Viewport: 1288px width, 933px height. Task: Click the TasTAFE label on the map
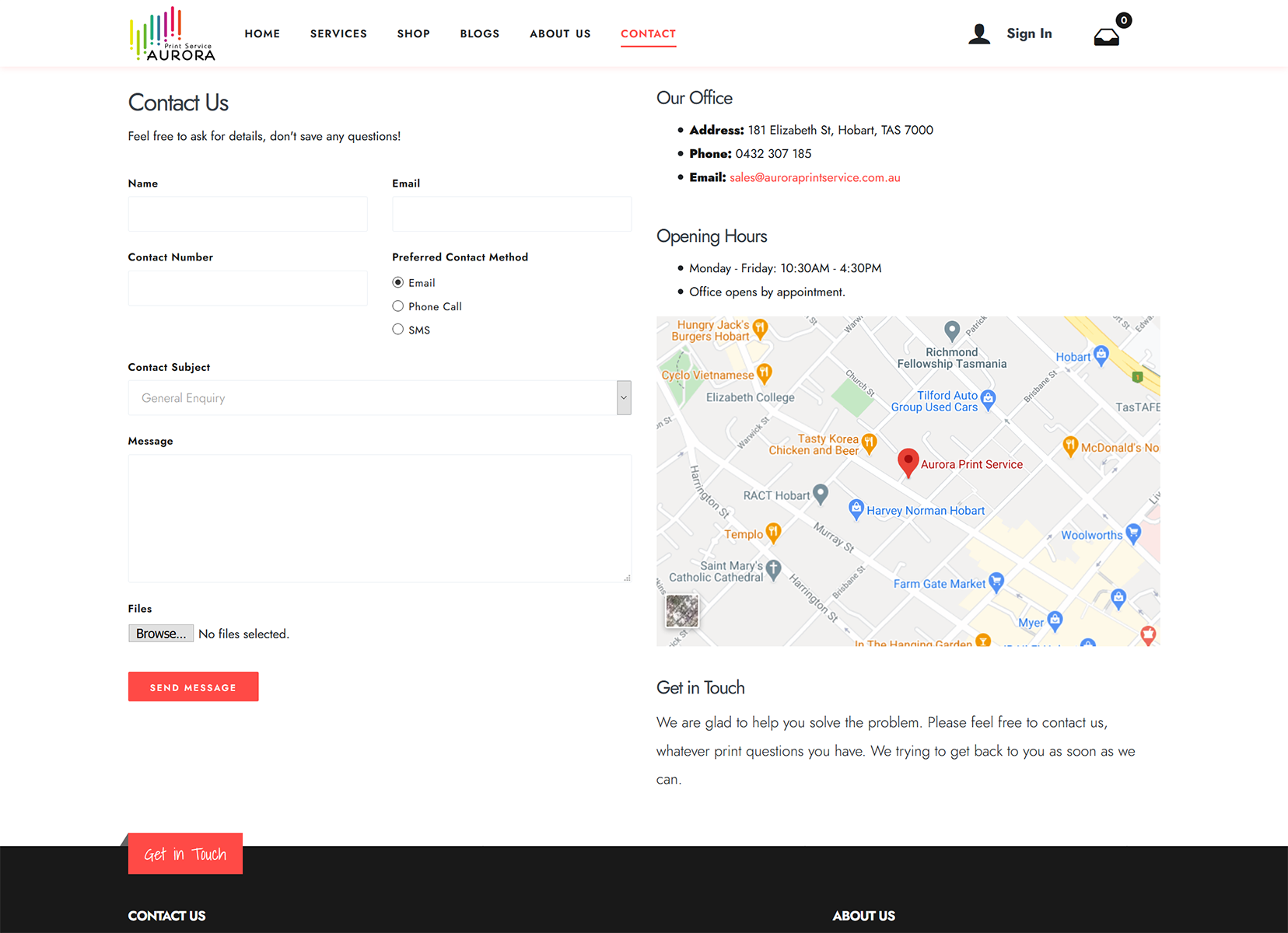point(1137,407)
